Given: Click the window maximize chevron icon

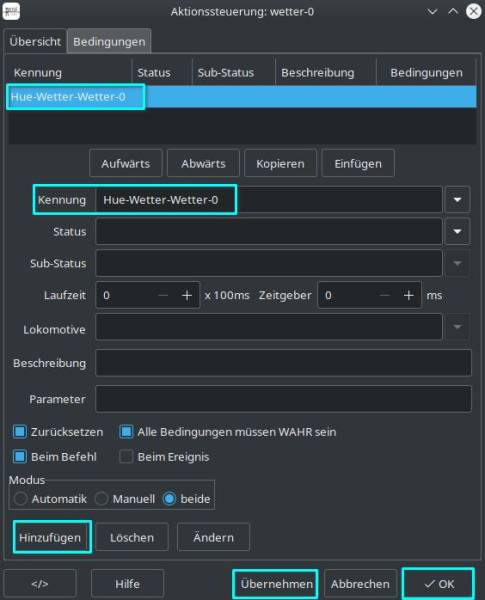Looking at the screenshot, I should click(x=453, y=11).
